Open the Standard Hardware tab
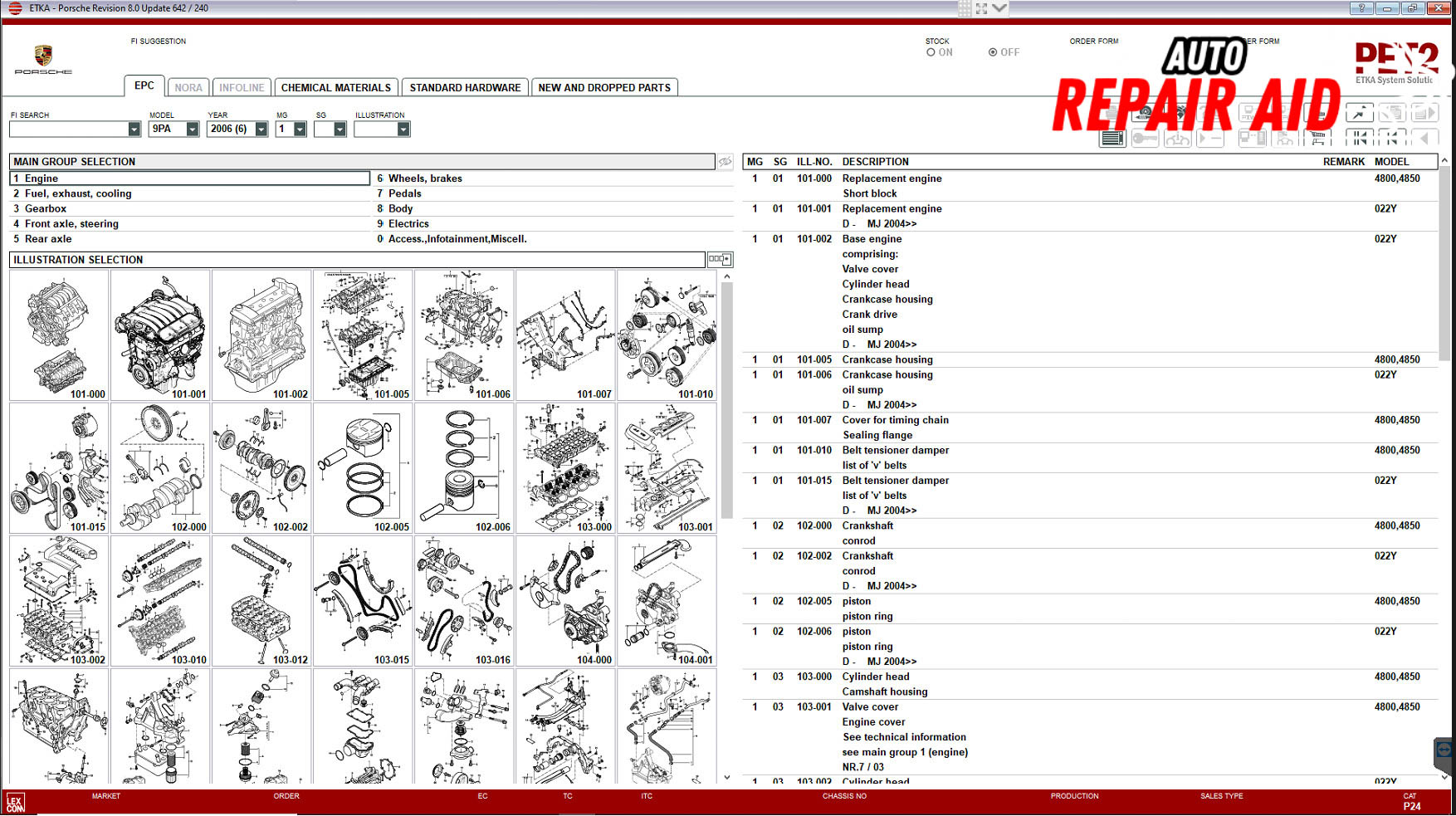This screenshot has width=1456, height=816. [x=465, y=87]
